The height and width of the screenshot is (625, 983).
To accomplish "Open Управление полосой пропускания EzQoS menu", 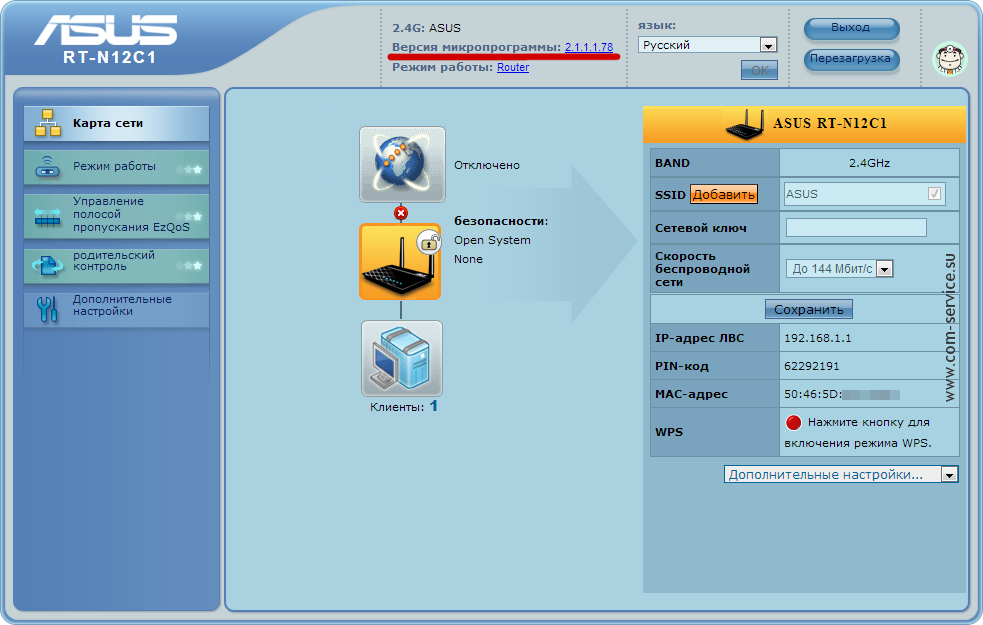I will pyautogui.click(x=117, y=215).
